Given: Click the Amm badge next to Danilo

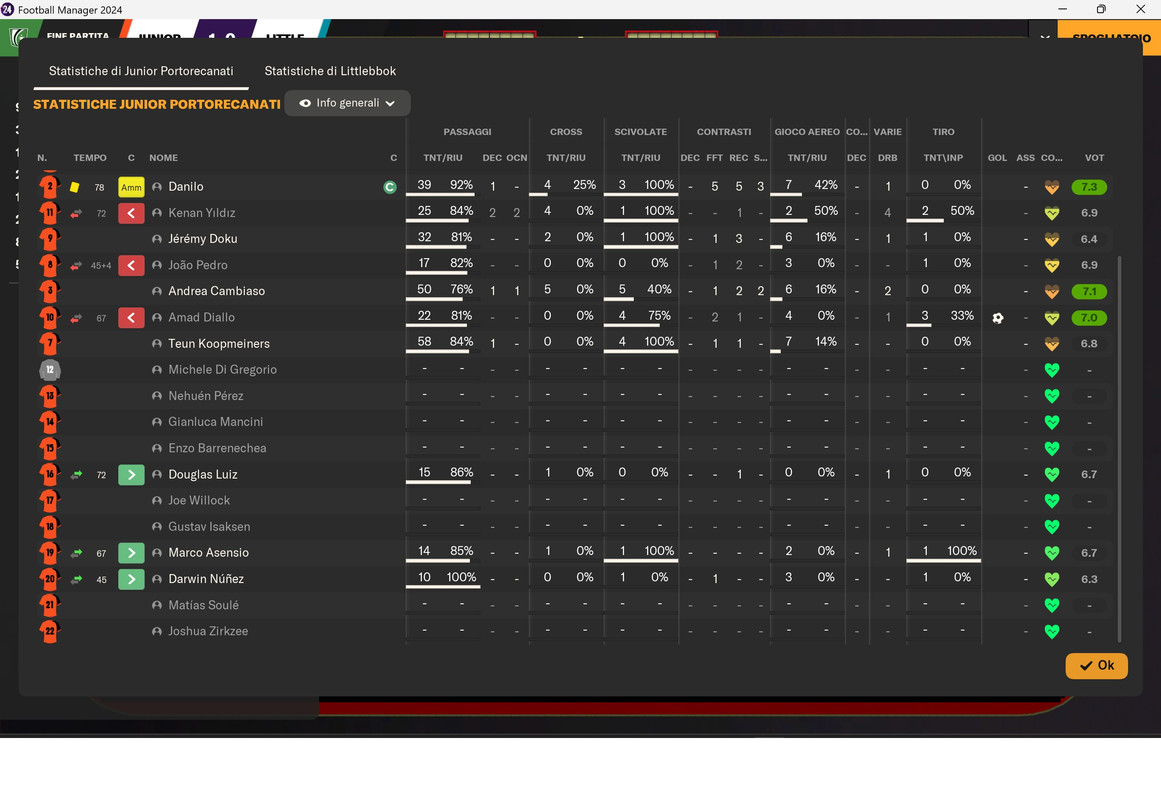Looking at the screenshot, I should [131, 187].
